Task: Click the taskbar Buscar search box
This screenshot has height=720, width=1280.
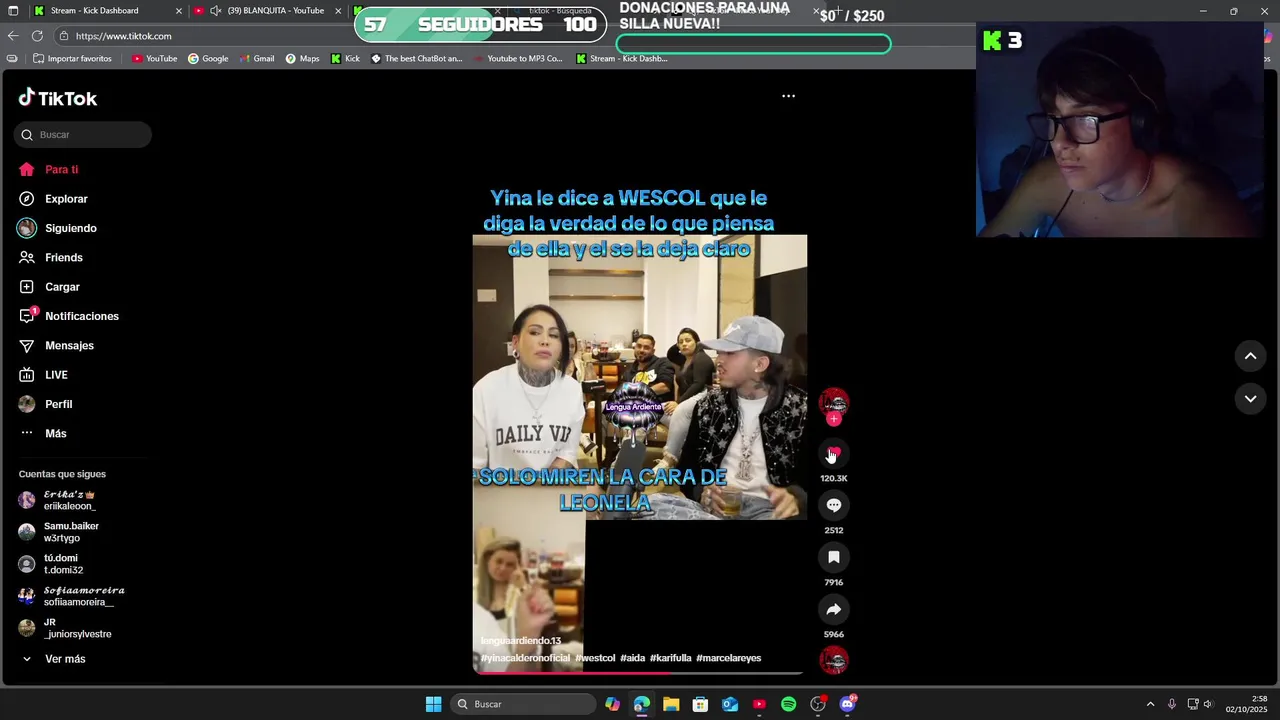Action: (x=521, y=704)
